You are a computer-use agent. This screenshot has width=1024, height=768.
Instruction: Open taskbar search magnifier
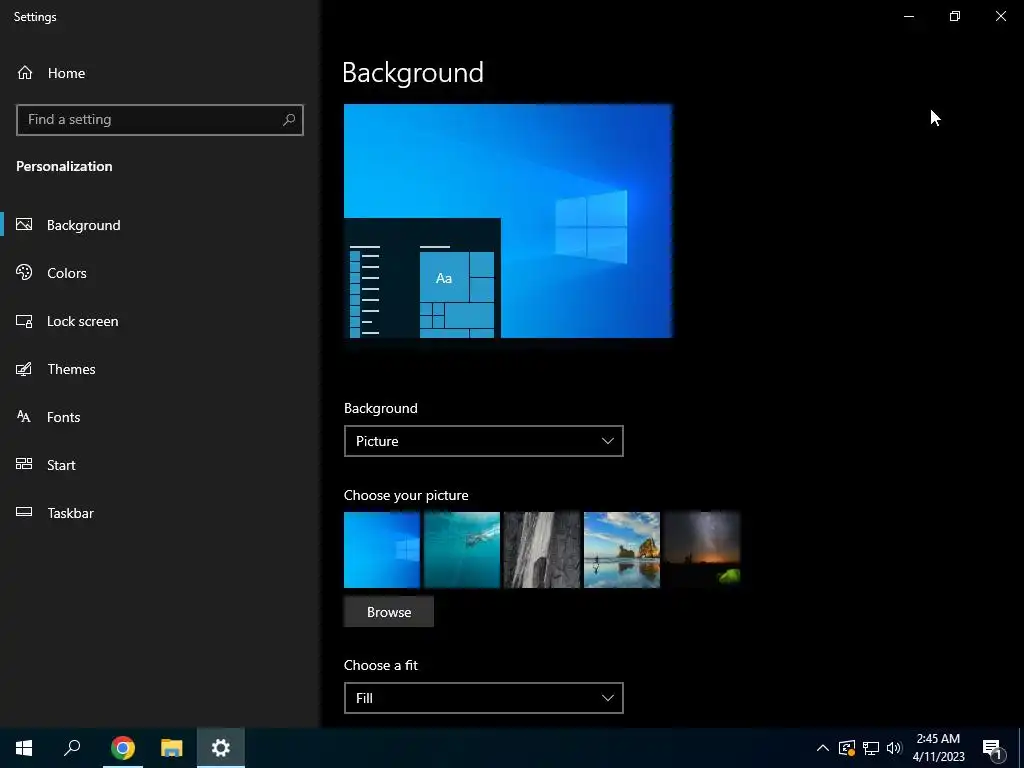point(72,748)
